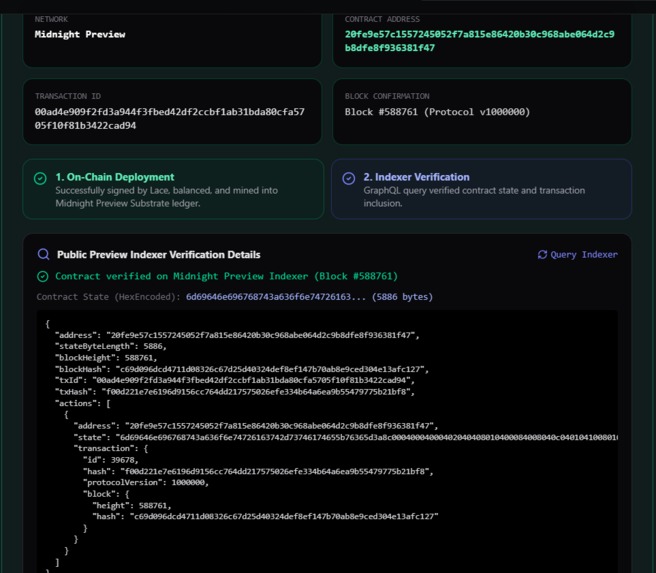Click the "blockHash" JSON line
Viewport: 656px width, 573px height.
click(x=242, y=369)
